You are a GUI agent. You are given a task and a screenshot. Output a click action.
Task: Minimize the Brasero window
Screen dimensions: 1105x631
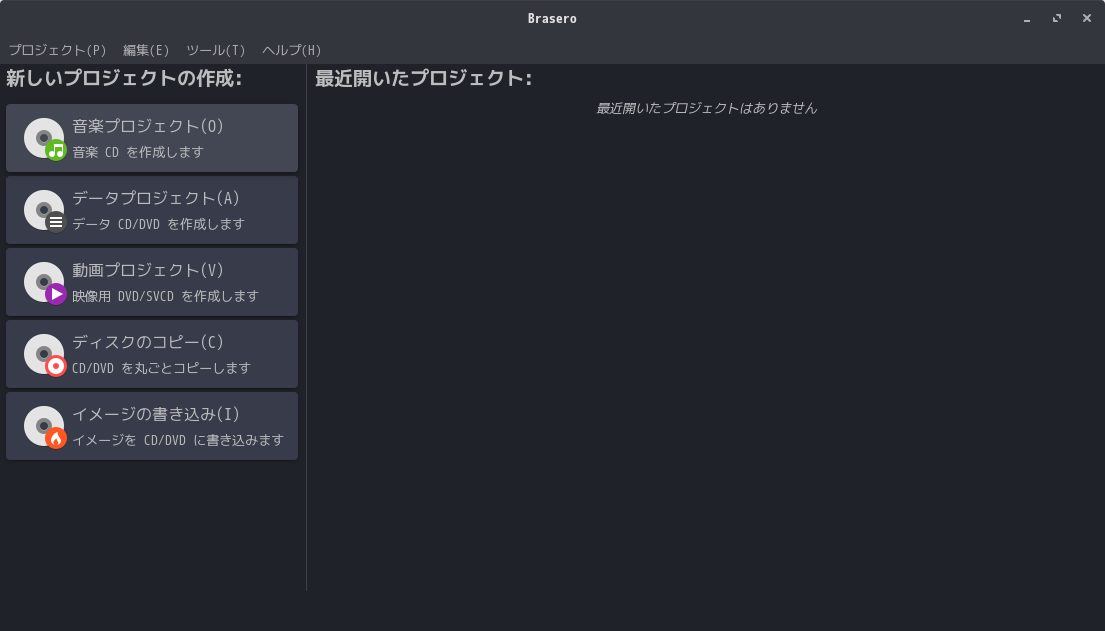[x=1027, y=18]
